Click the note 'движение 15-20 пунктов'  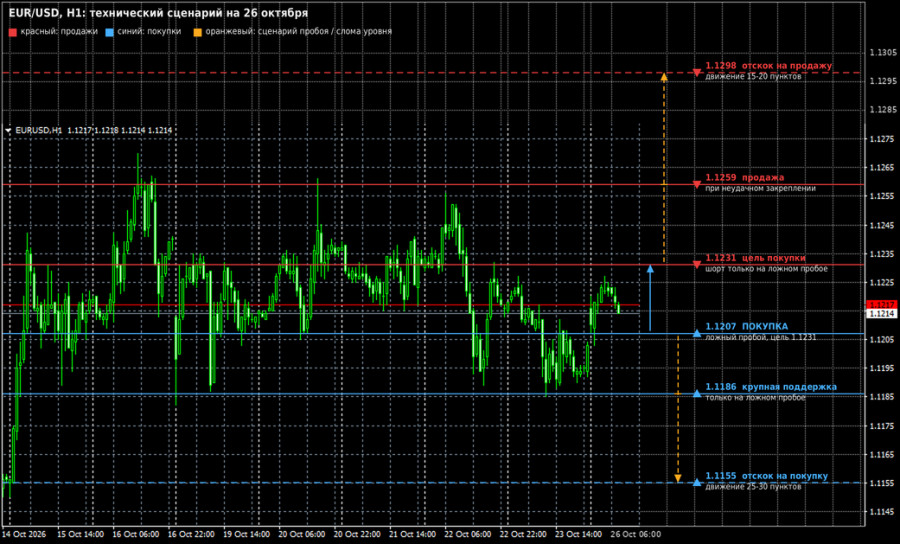point(753,76)
